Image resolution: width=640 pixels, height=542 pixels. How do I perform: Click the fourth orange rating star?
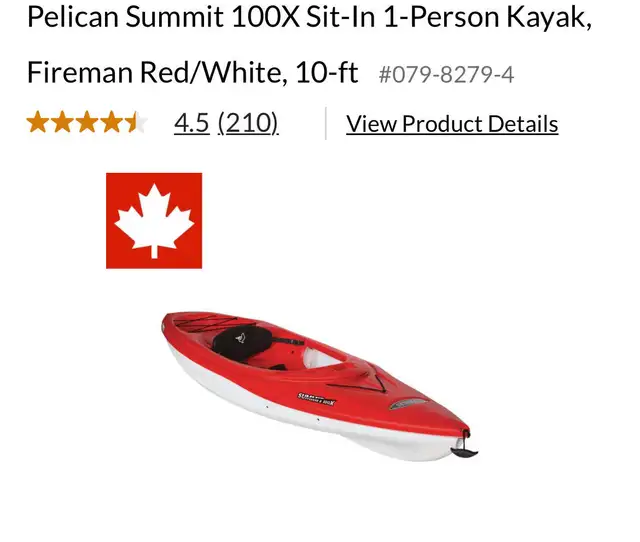[x=111, y=122]
